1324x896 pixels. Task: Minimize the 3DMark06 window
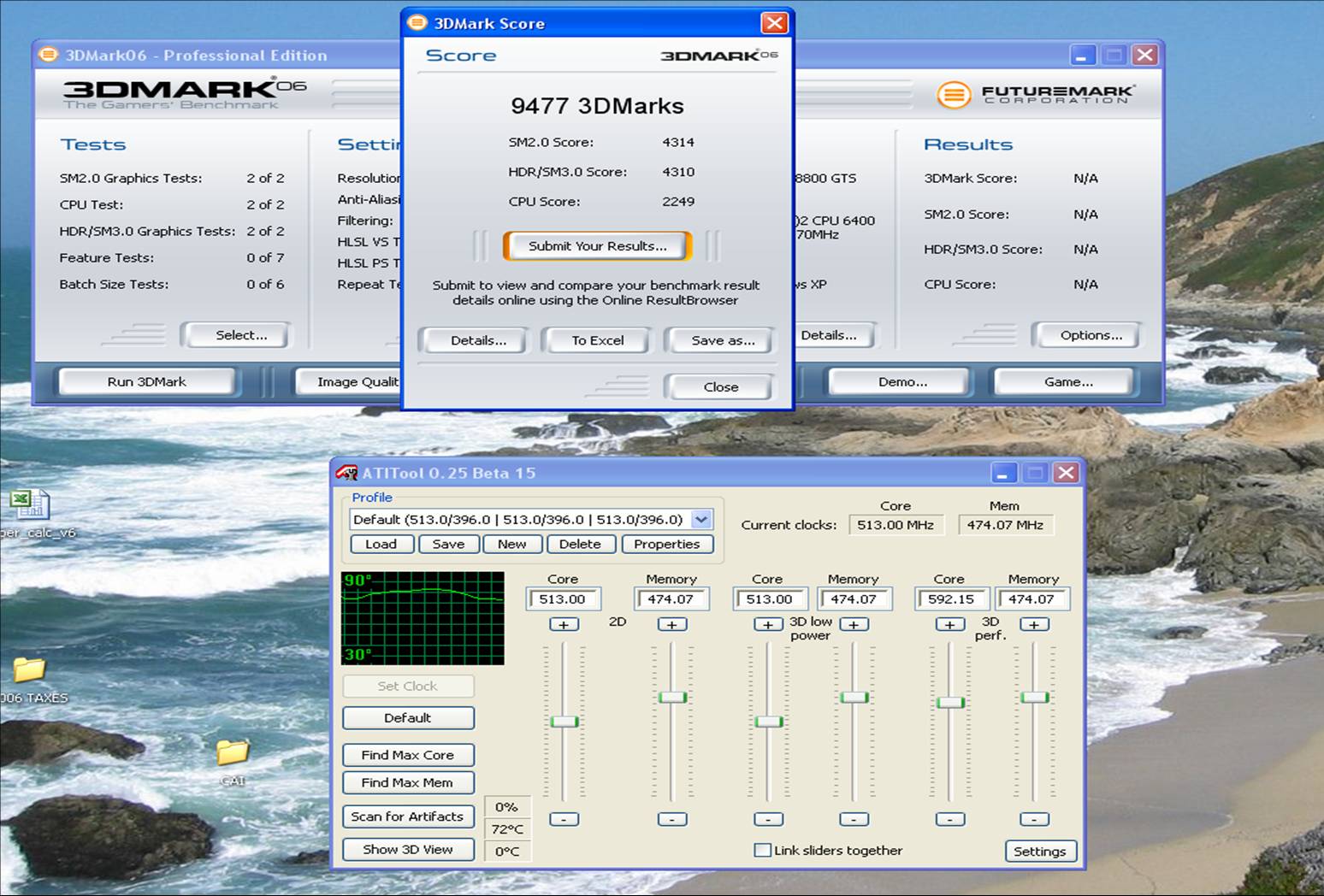point(1082,56)
